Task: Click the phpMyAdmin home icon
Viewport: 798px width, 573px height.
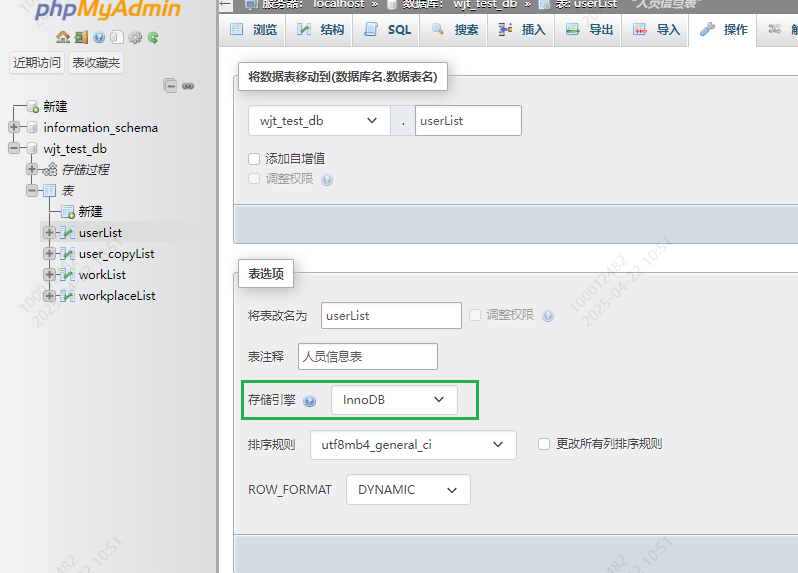Action: (63, 37)
